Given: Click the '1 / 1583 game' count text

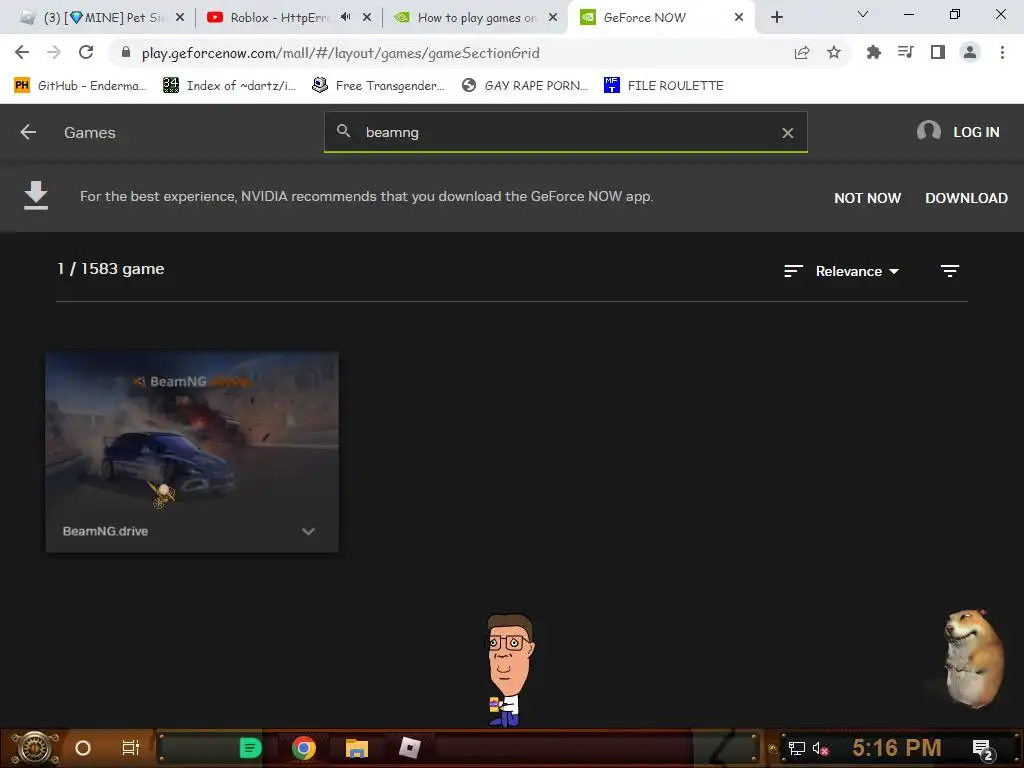Looking at the screenshot, I should point(110,268).
